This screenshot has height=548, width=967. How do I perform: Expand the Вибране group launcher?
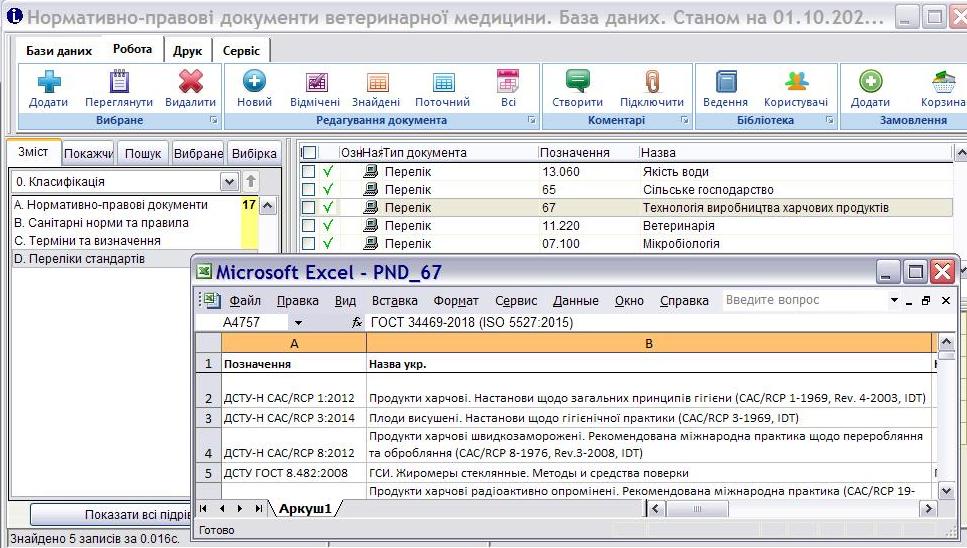coord(214,120)
